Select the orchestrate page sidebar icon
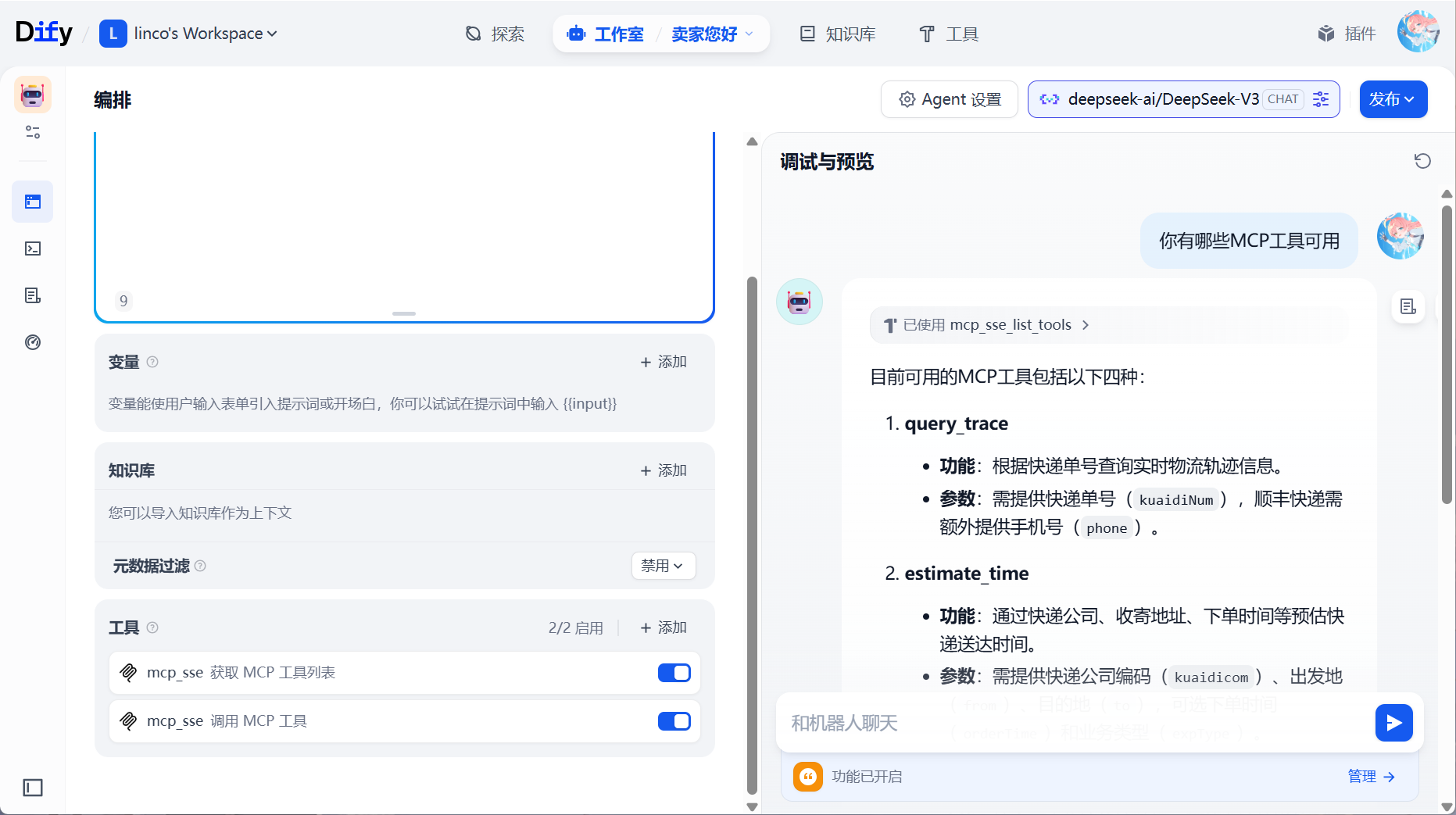 tap(33, 202)
